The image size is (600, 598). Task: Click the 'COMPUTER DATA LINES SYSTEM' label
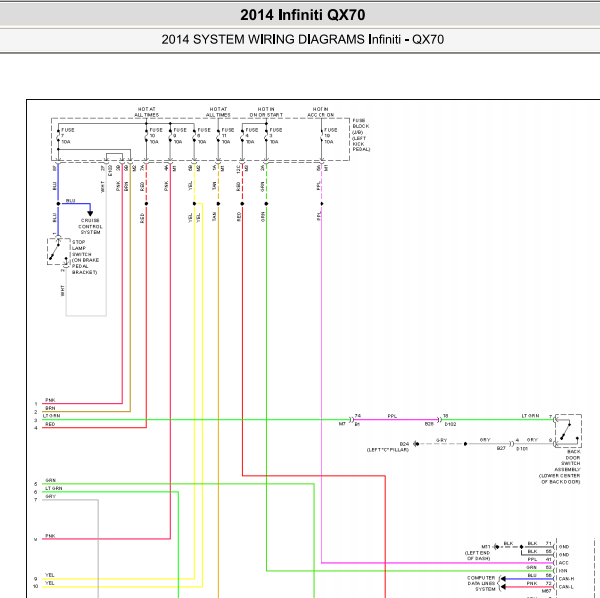point(481,583)
